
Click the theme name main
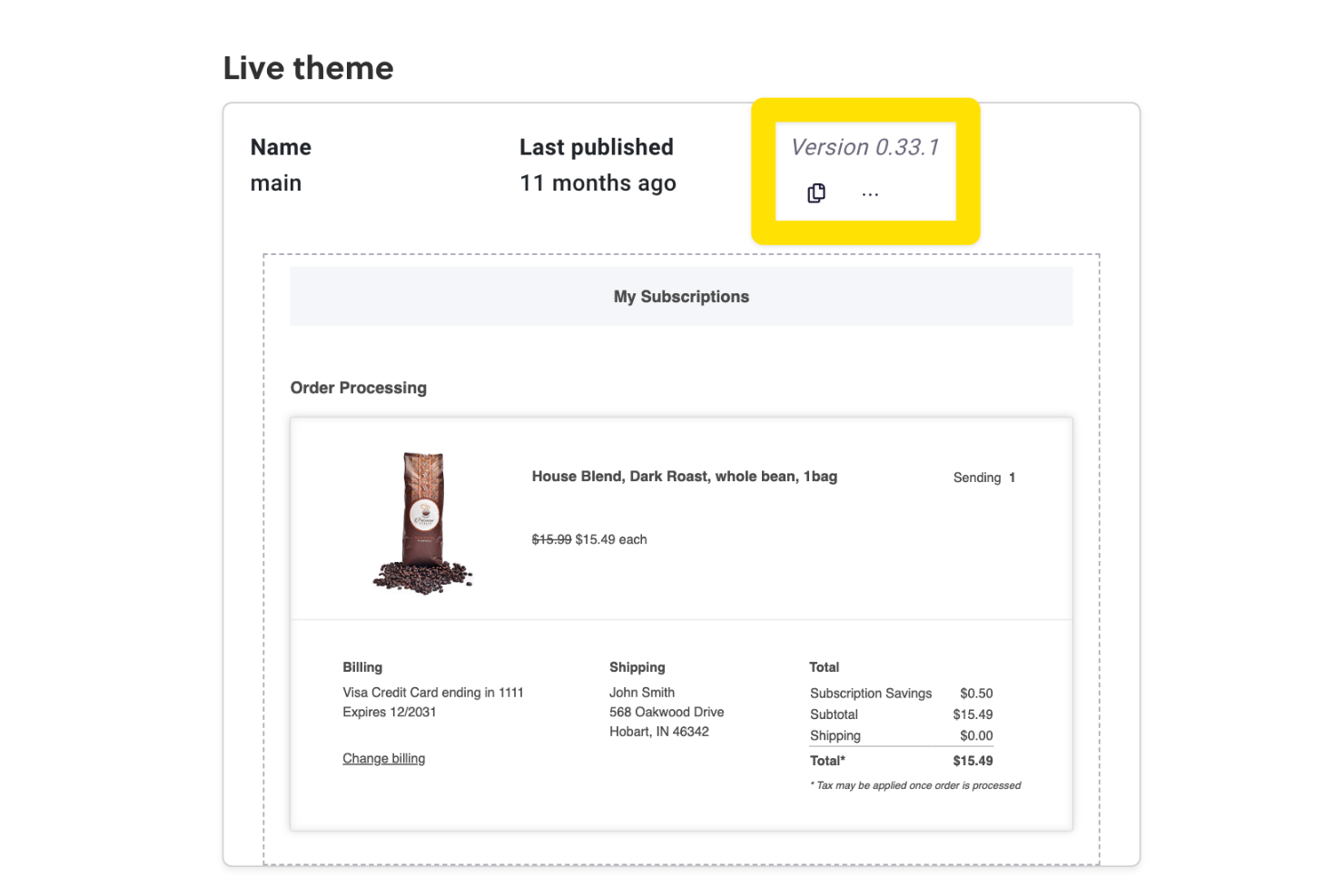click(x=275, y=182)
